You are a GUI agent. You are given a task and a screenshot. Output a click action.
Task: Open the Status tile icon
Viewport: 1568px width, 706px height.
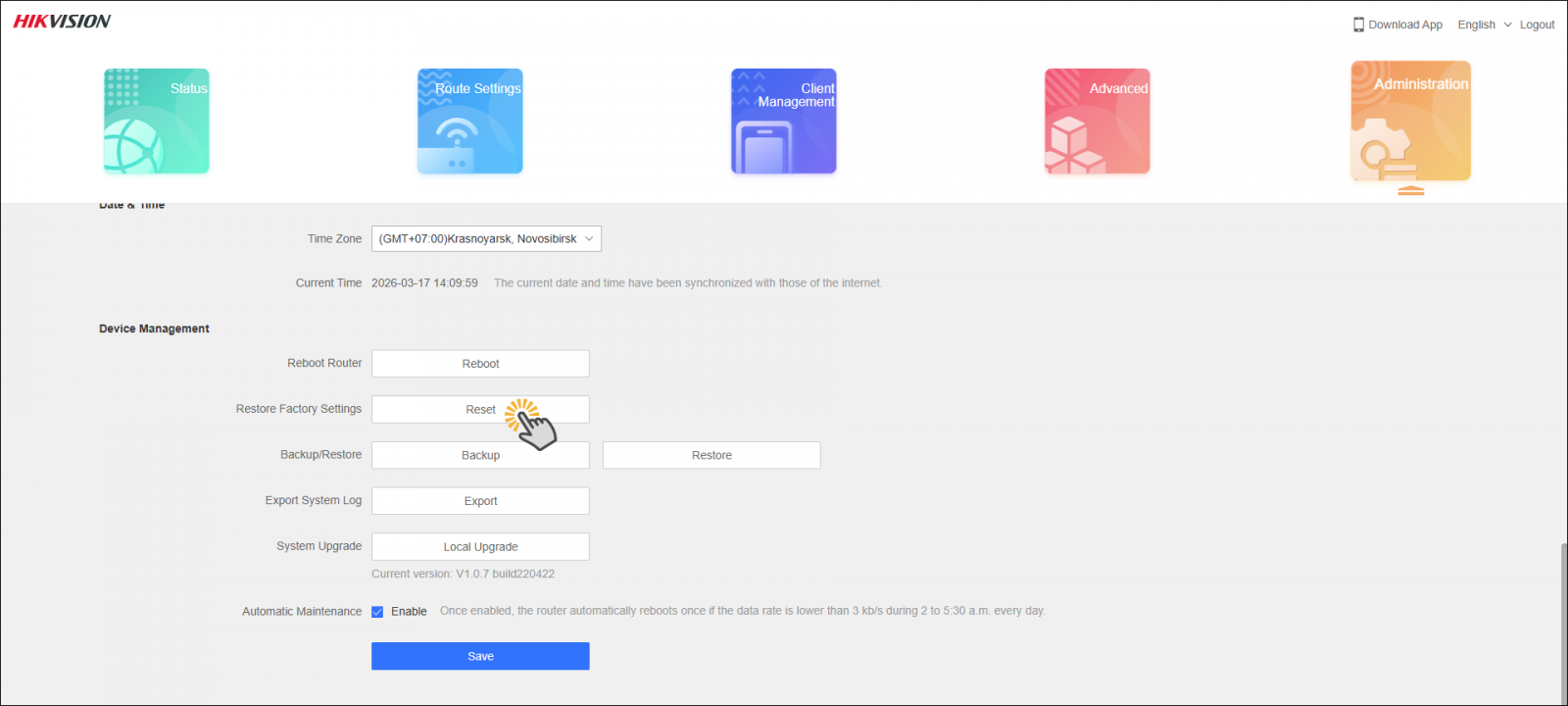point(157,122)
